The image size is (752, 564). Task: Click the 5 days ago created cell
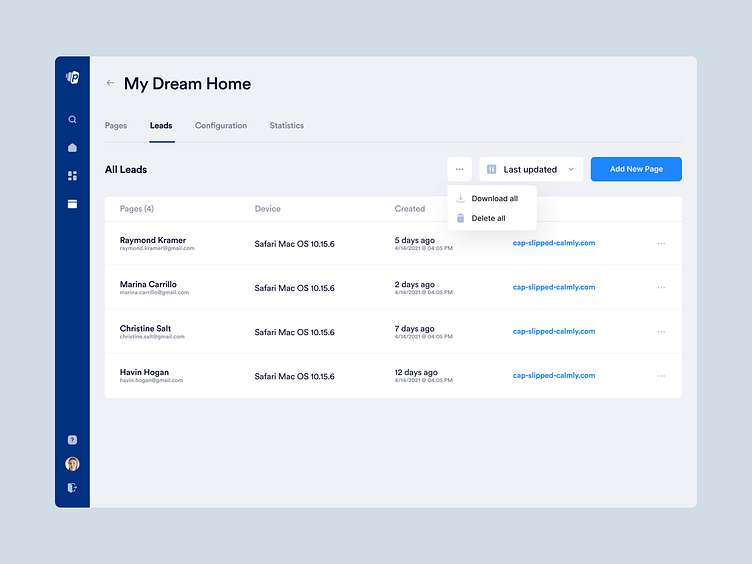[415, 240]
